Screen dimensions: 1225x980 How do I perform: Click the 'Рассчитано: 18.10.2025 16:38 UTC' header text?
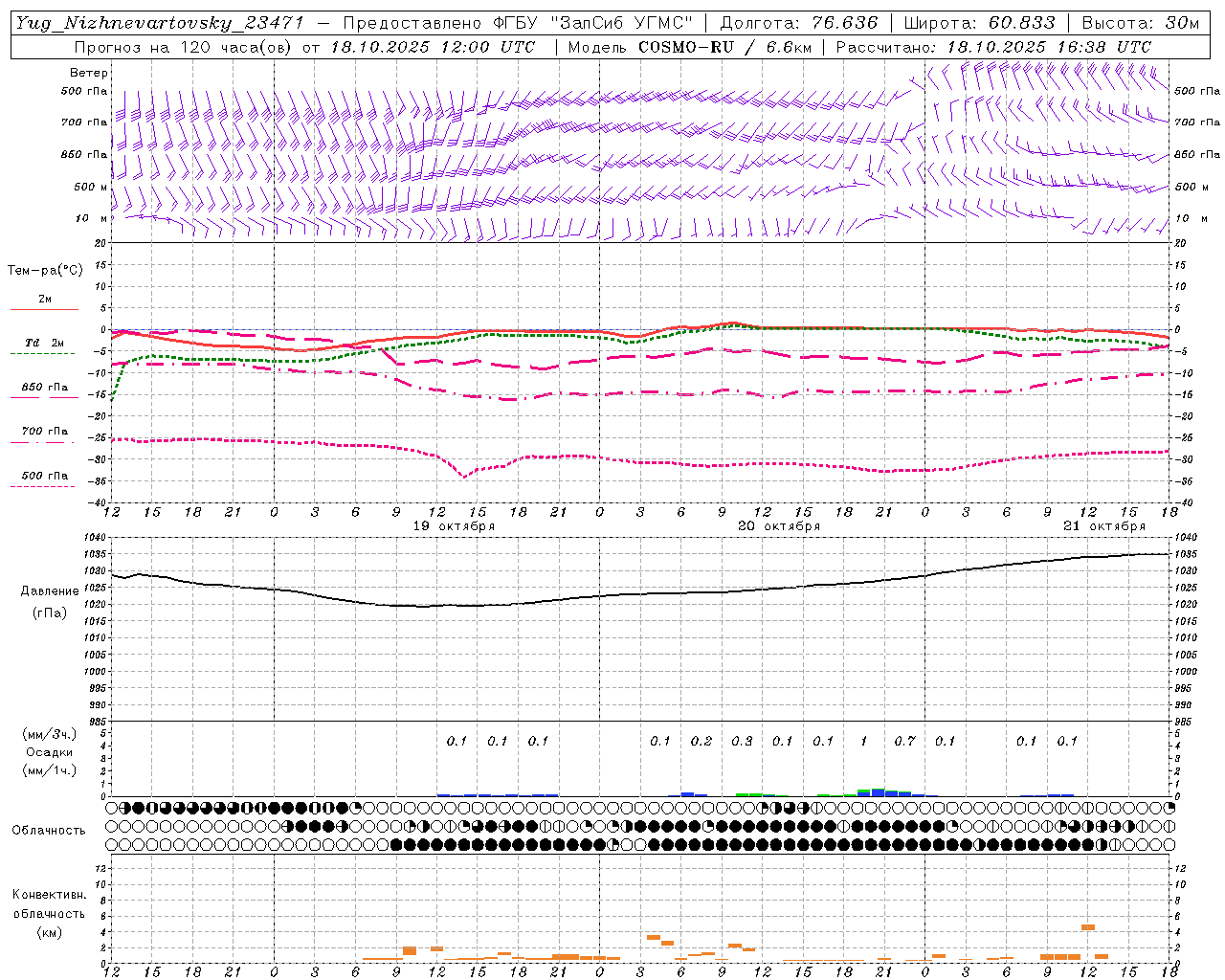click(993, 47)
